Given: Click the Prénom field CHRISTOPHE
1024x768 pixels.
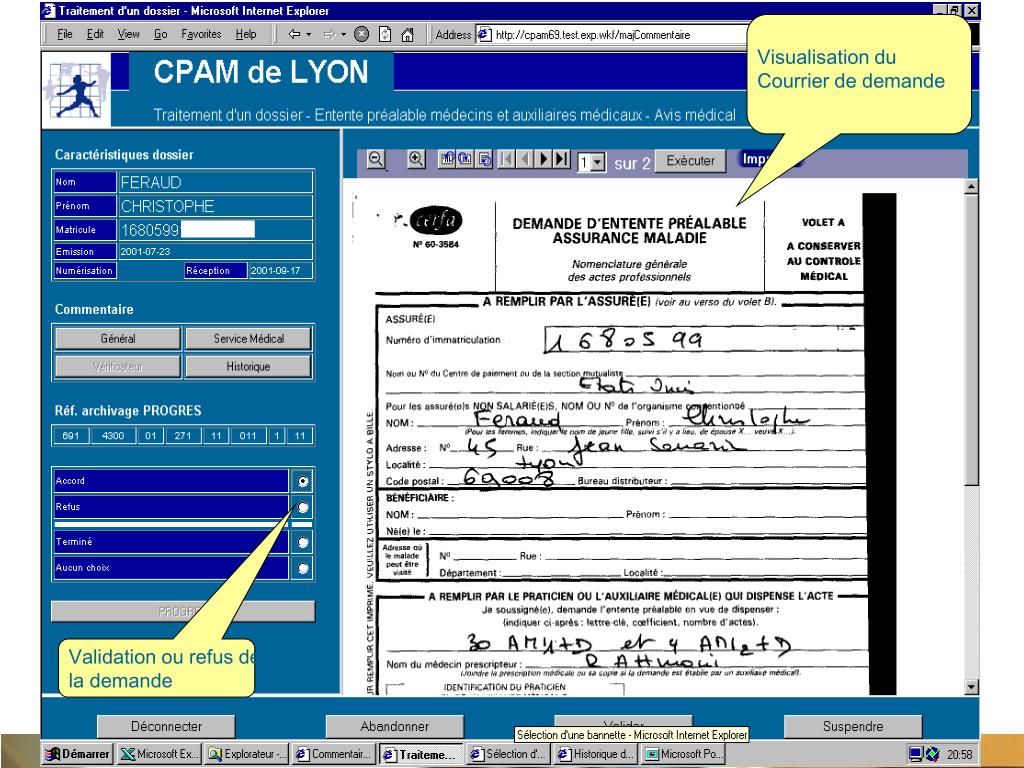Looking at the screenshot, I should pos(216,206).
